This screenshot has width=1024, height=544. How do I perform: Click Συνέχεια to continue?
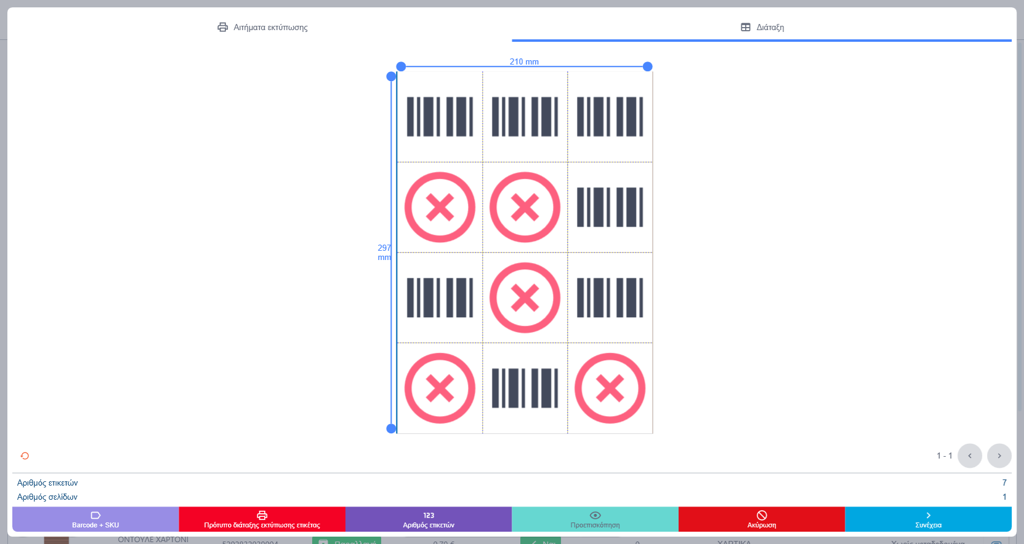click(928, 519)
